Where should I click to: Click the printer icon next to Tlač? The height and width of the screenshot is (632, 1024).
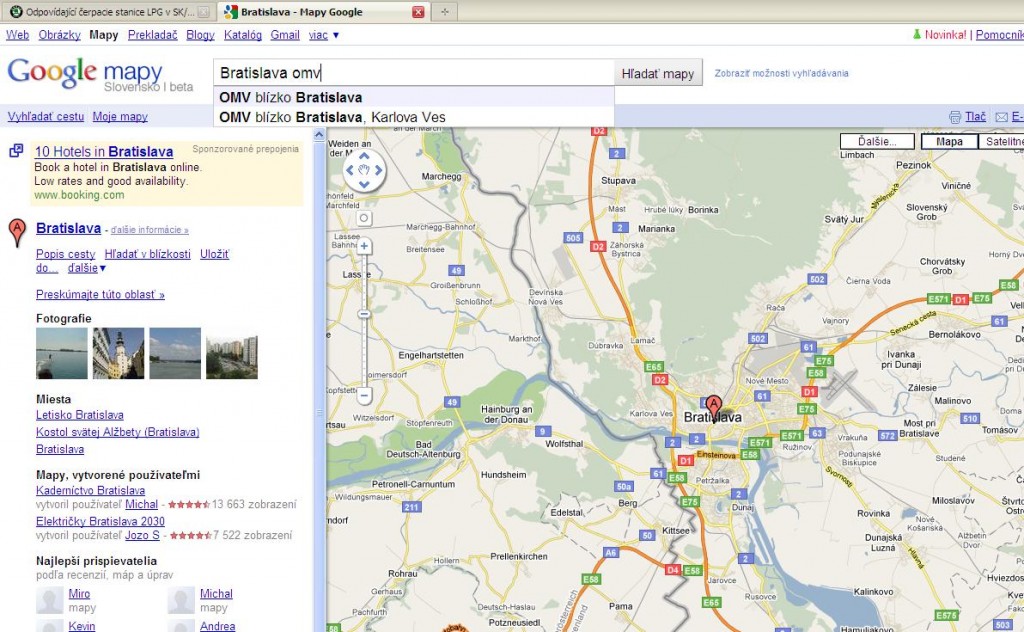pyautogui.click(x=955, y=117)
